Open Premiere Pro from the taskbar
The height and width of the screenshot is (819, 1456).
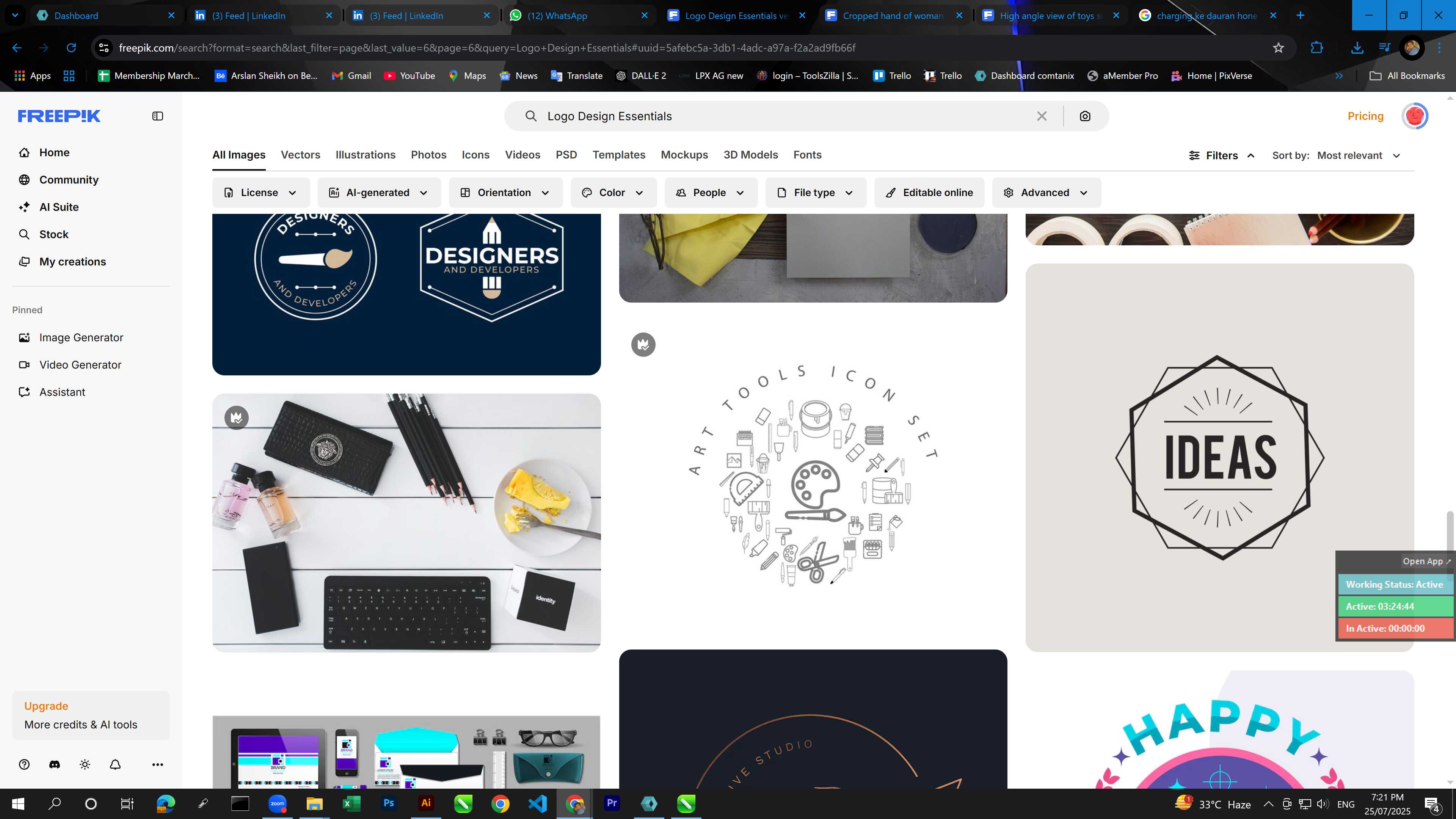[612, 803]
